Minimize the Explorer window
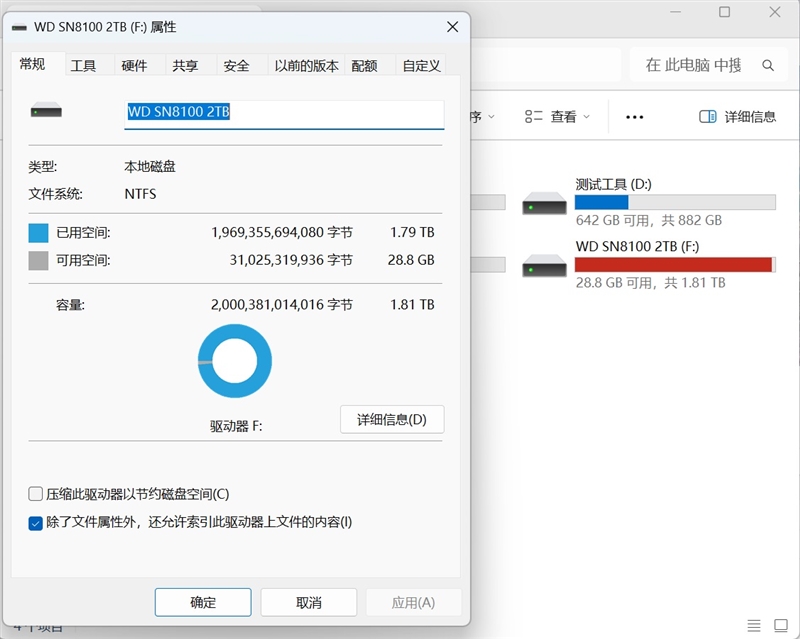Image resolution: width=800 pixels, height=639 pixels. tap(676, 12)
